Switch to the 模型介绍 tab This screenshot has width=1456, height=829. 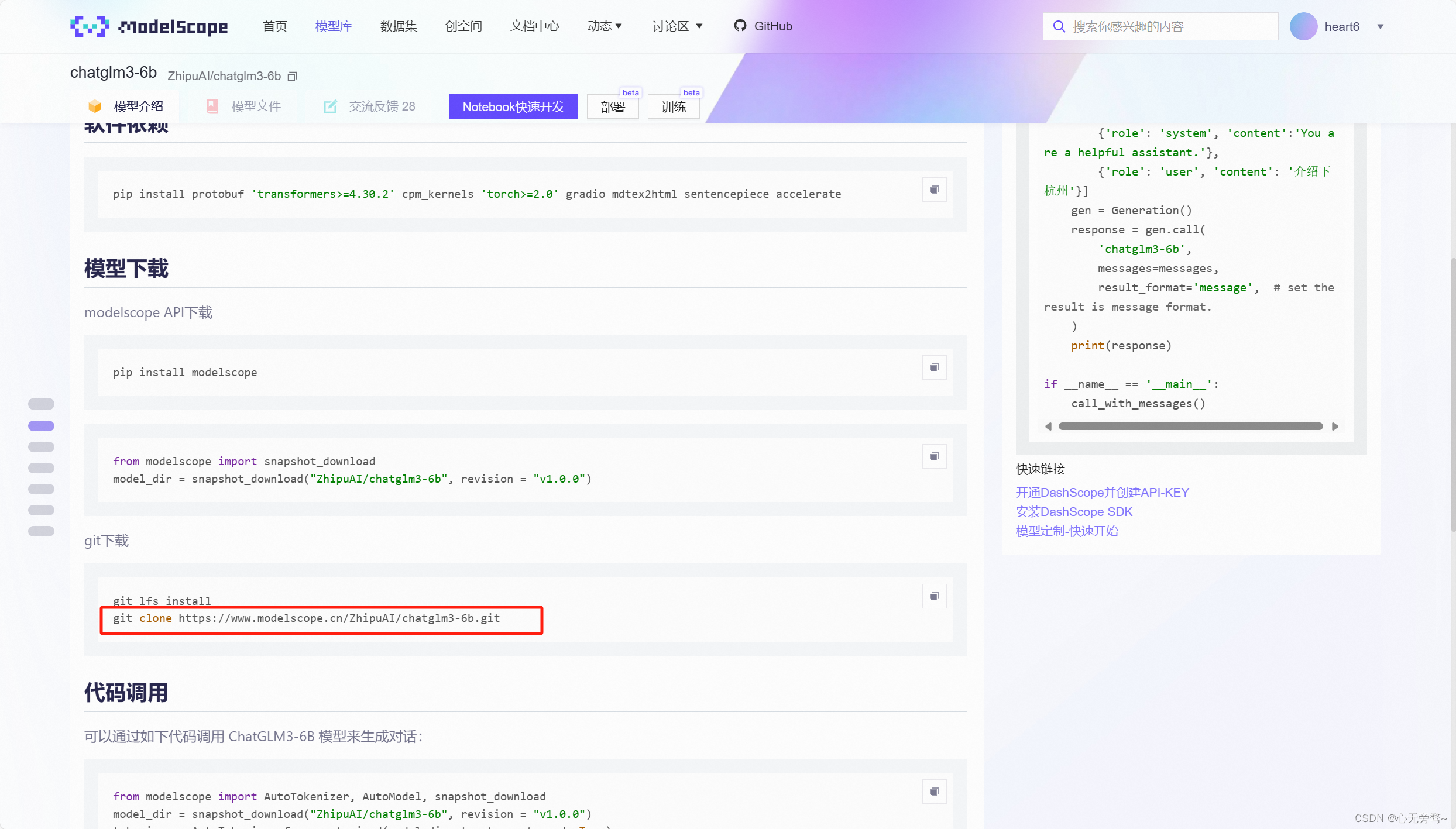click(126, 106)
